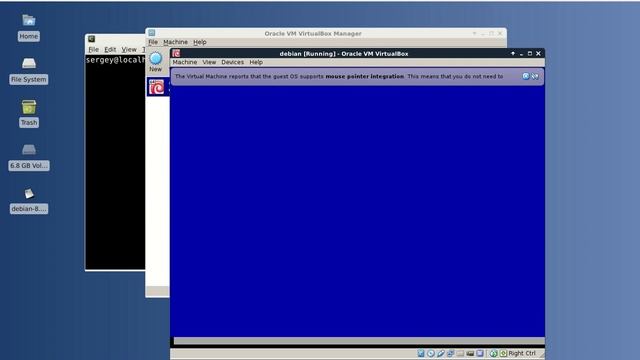Minimize the debian VM window

[x=521, y=53]
